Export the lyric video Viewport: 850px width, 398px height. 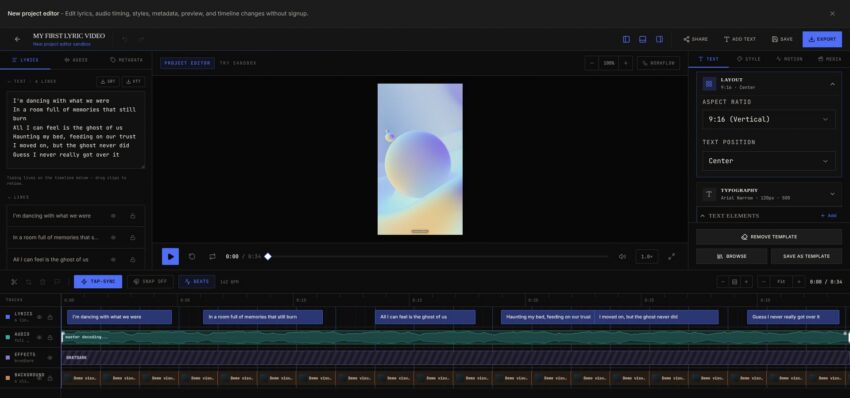click(x=822, y=39)
